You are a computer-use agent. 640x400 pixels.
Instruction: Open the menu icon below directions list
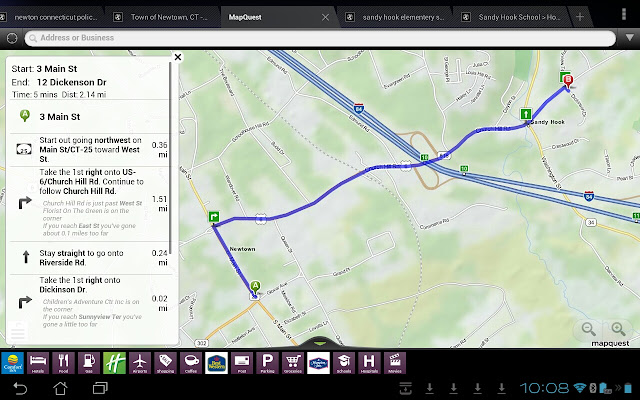coord(18,331)
